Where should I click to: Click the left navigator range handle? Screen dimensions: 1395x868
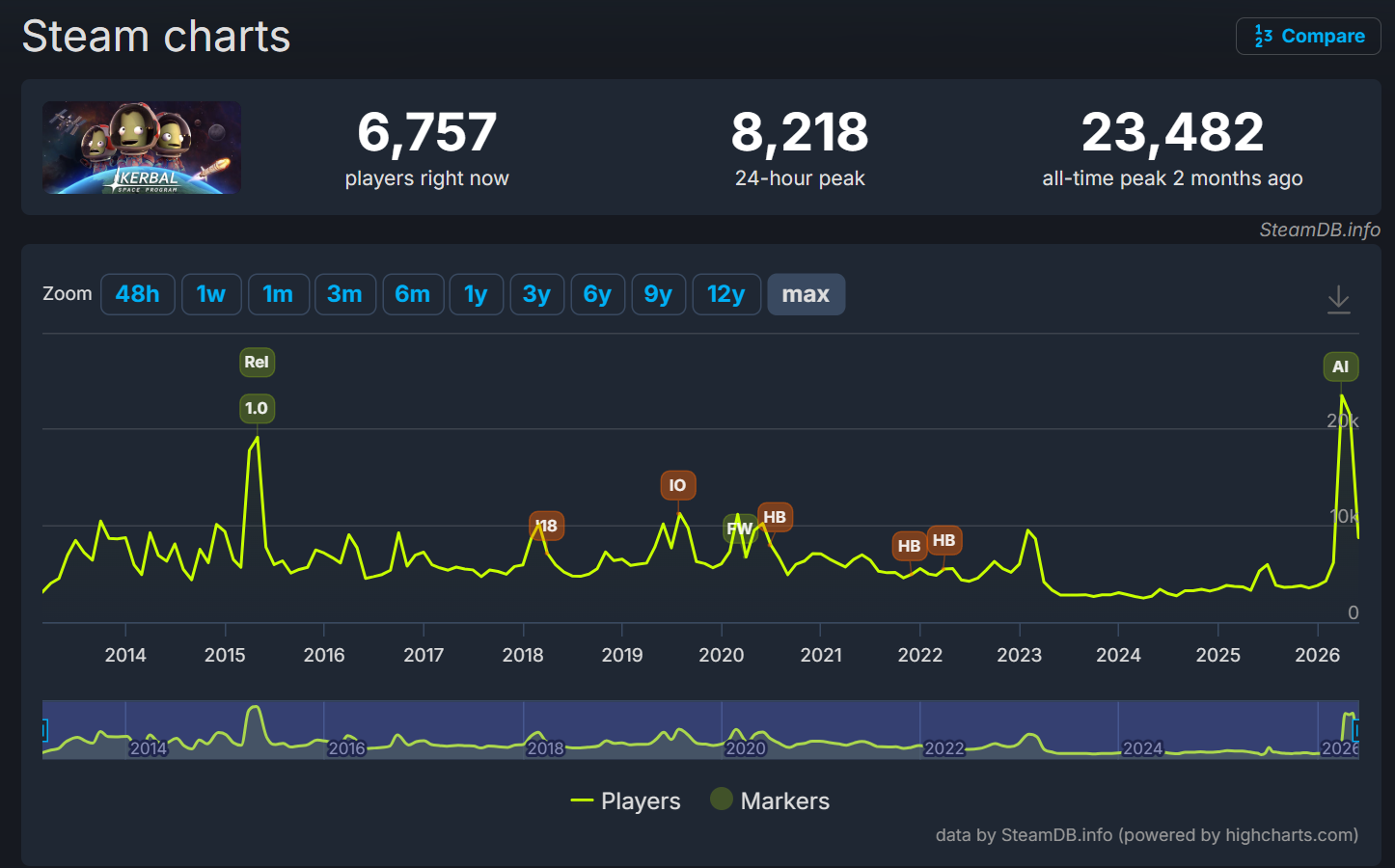(x=43, y=730)
